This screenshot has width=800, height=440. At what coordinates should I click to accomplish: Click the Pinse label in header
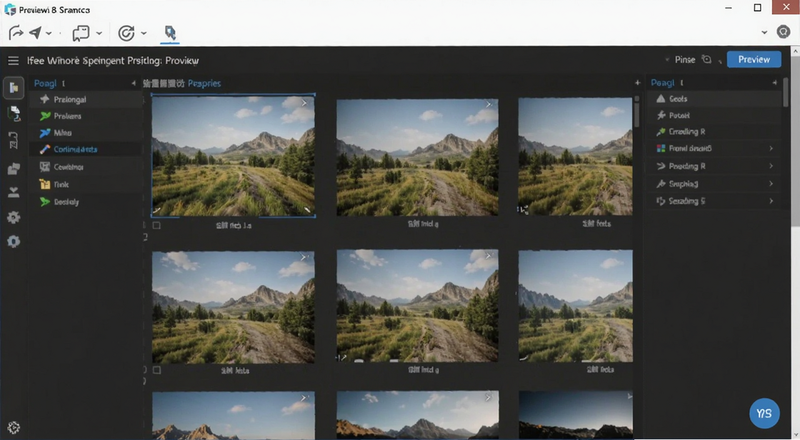click(685, 60)
